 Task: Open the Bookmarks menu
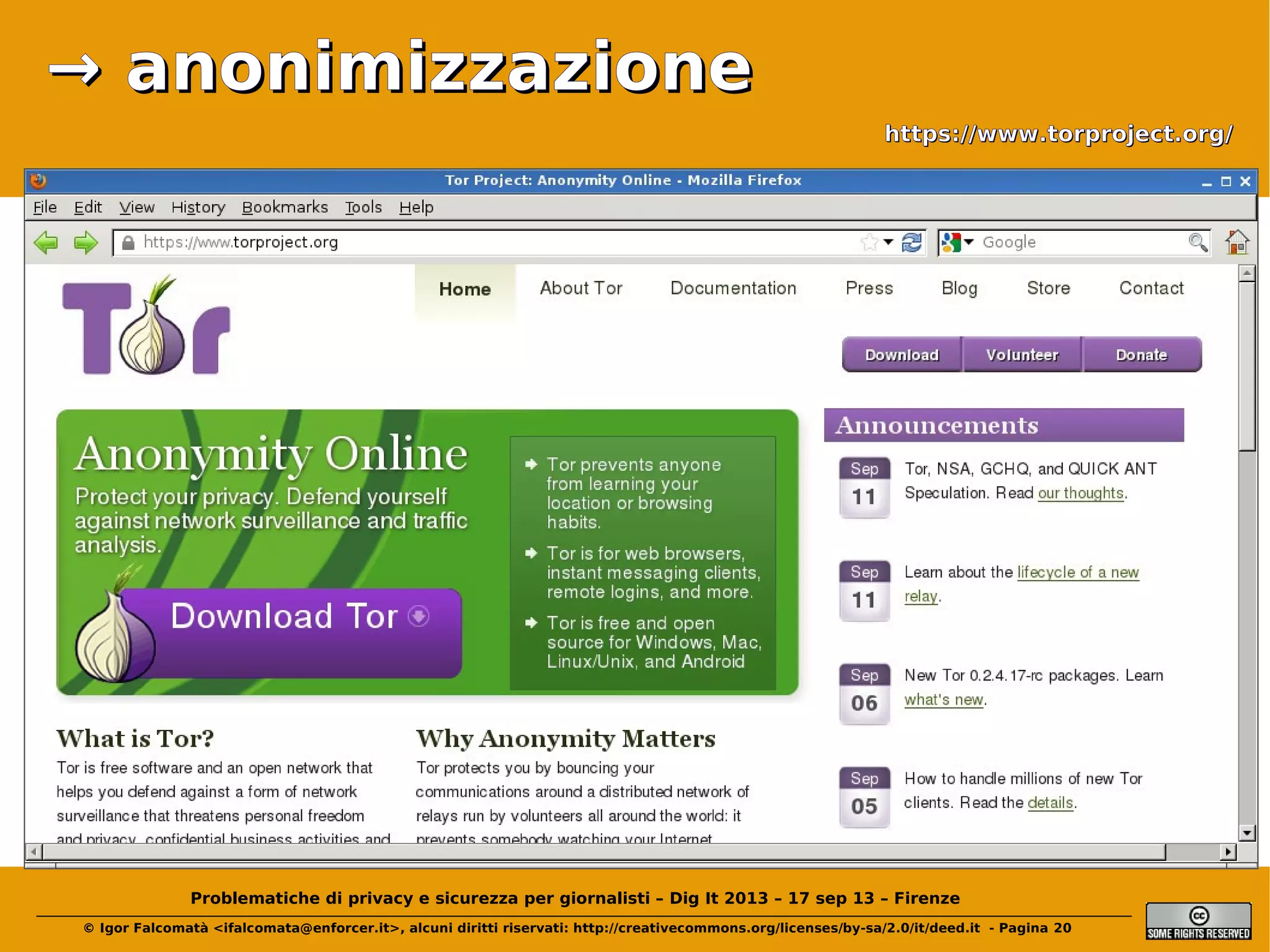(x=285, y=207)
